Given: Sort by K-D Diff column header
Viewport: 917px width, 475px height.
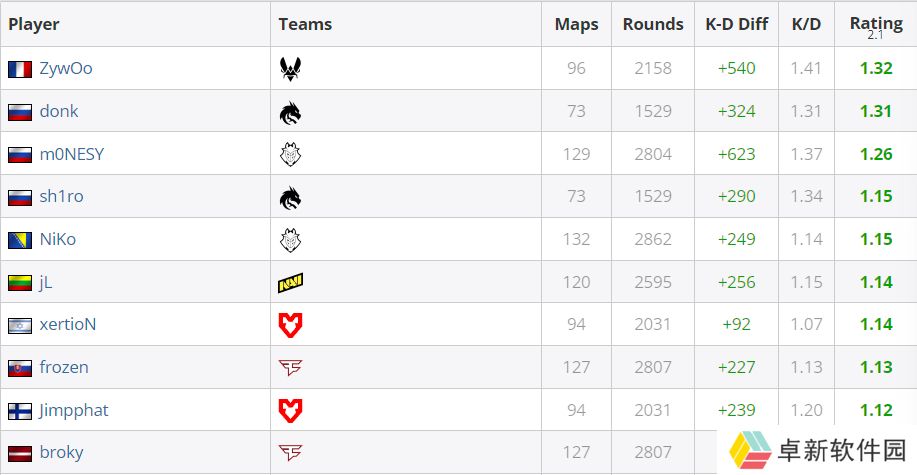Looking at the screenshot, I should pyautogui.click(x=737, y=25).
